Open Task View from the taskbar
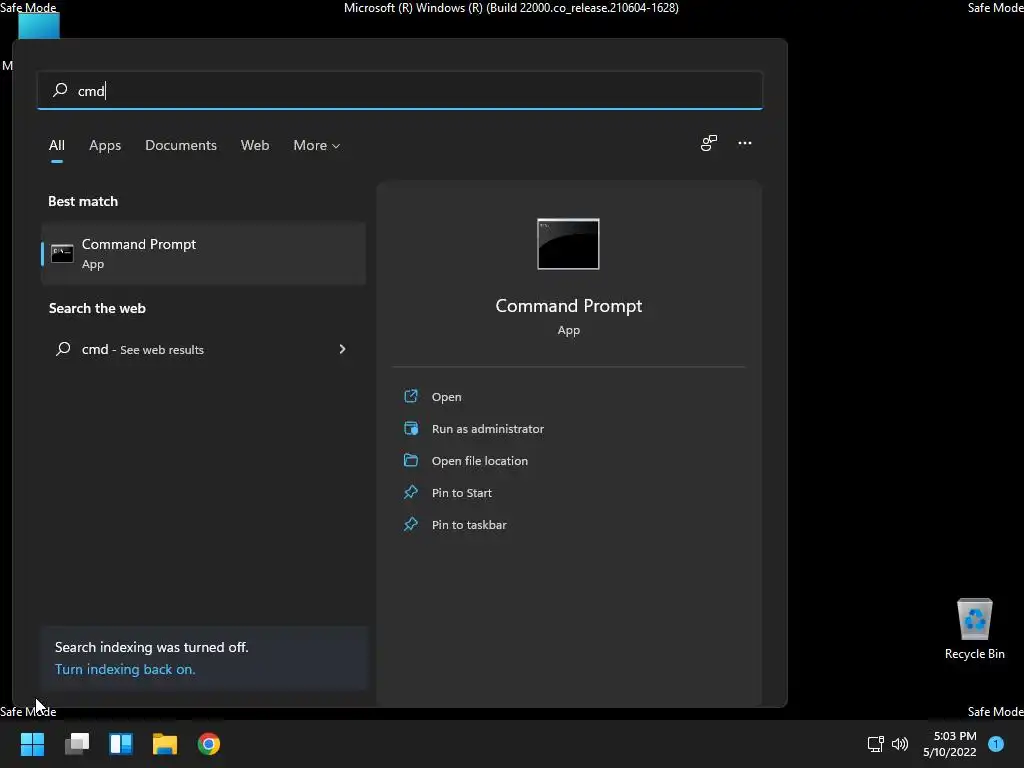This screenshot has height=768, width=1024. (77, 744)
